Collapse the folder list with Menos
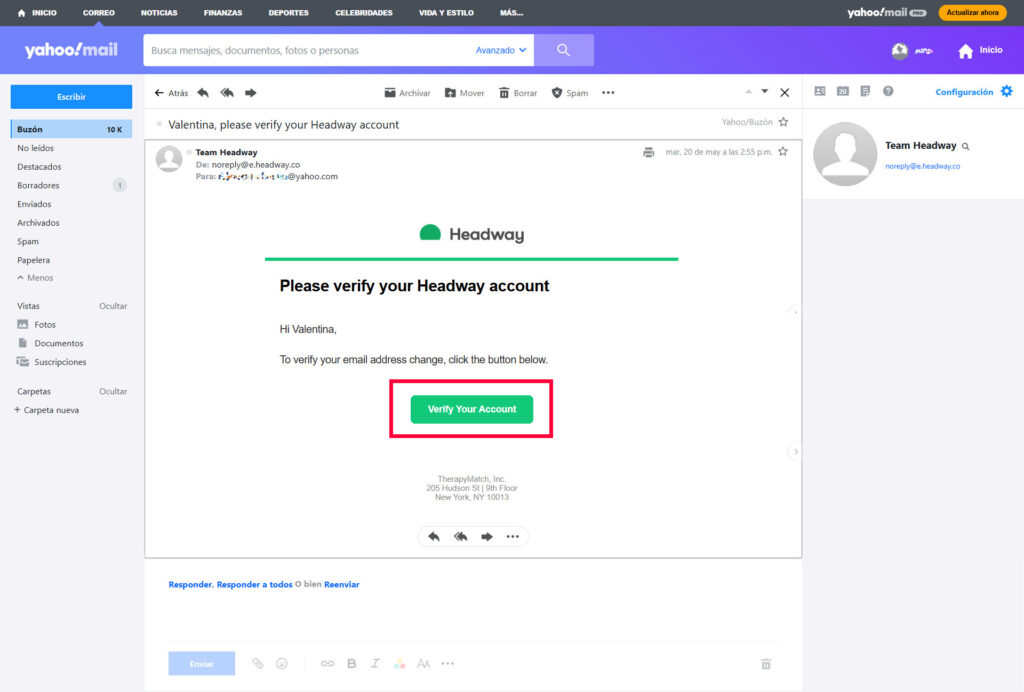The height and width of the screenshot is (692, 1024). (x=35, y=278)
